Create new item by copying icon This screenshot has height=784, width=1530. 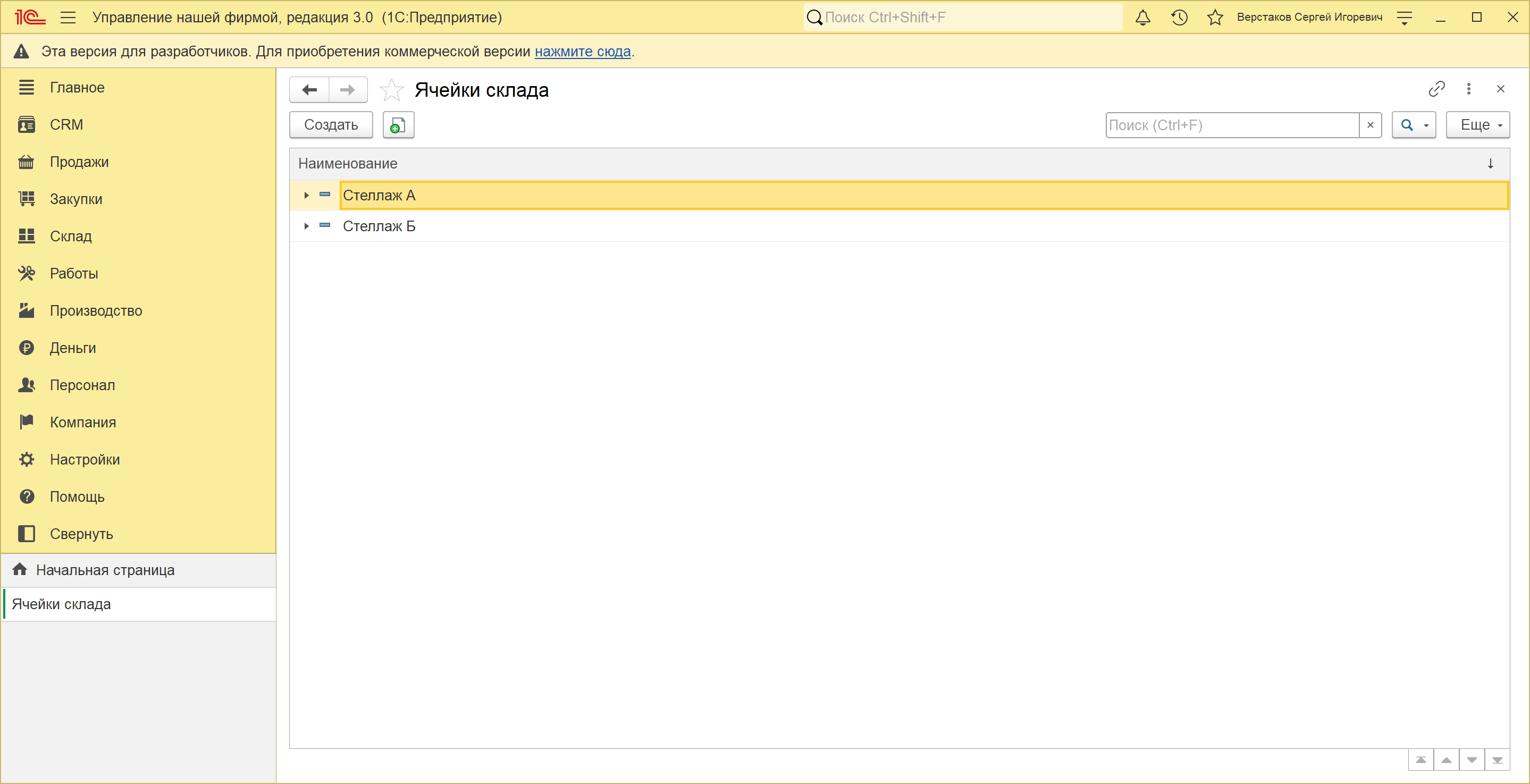click(398, 125)
